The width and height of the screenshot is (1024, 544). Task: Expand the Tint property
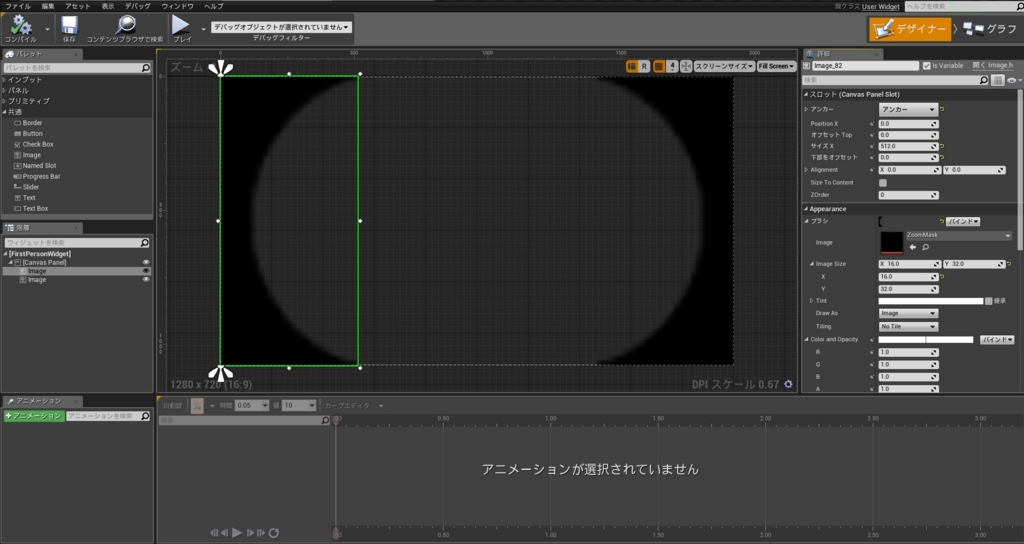coord(811,301)
